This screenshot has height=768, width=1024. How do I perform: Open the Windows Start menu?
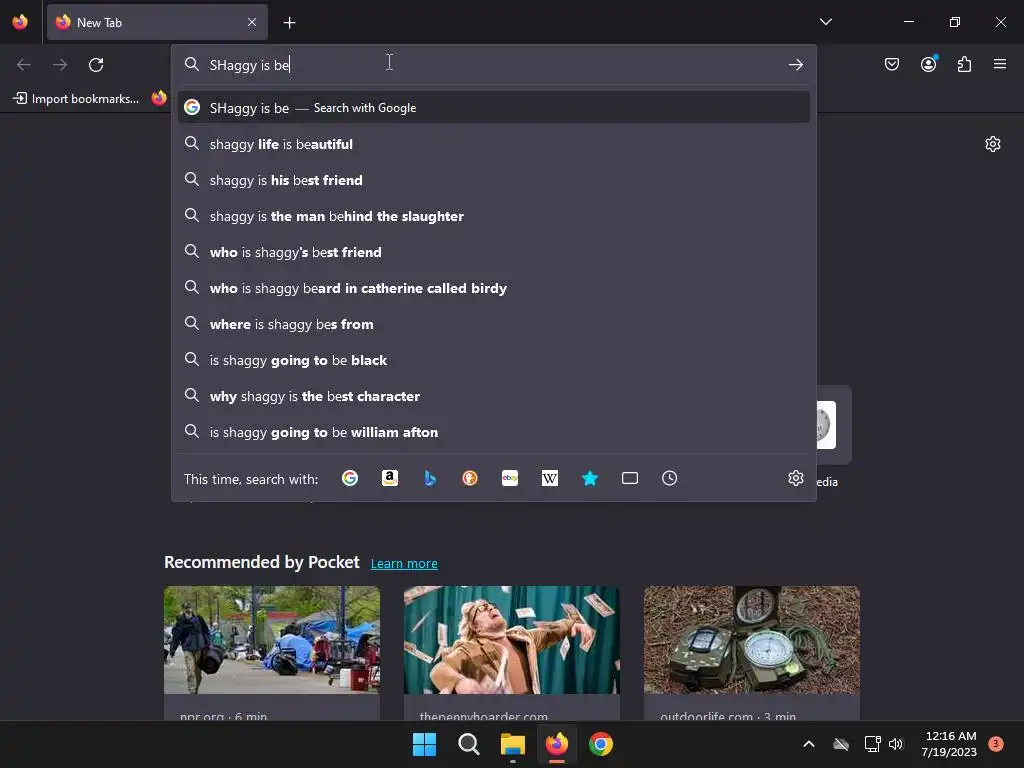424,744
